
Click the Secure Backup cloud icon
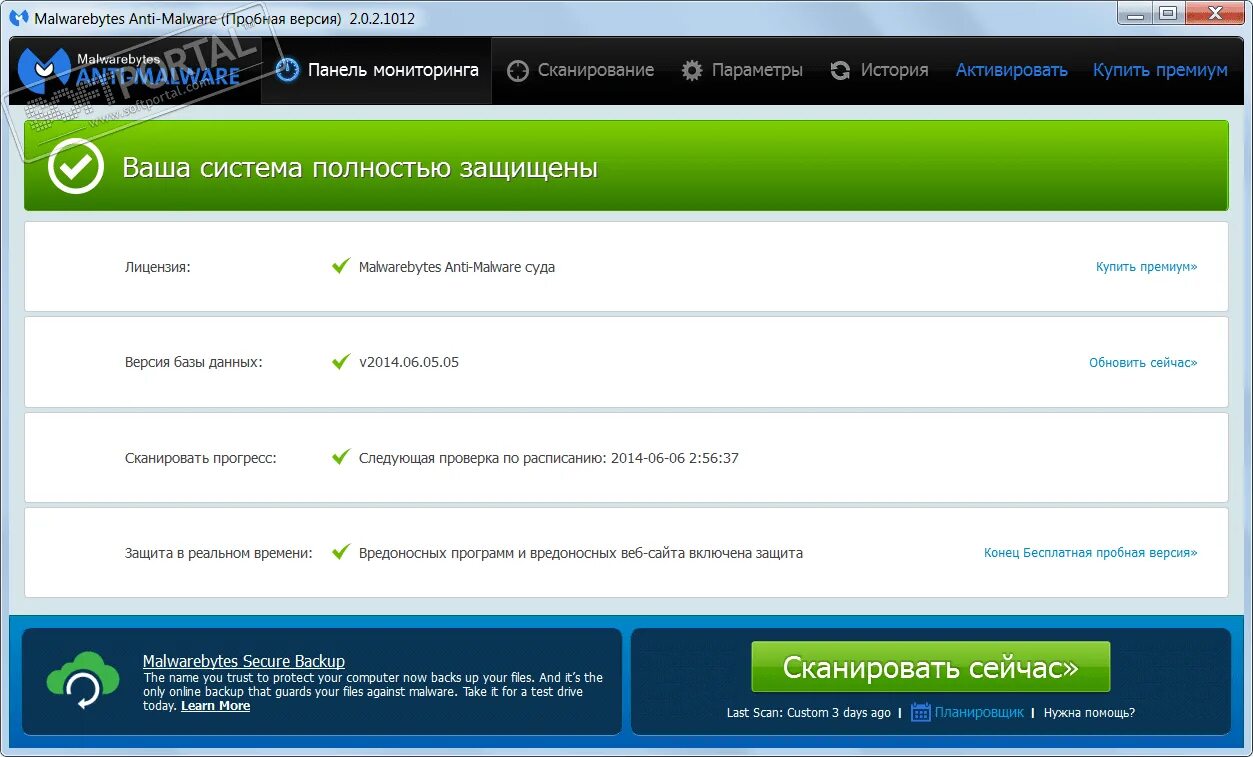pyautogui.click(x=83, y=680)
